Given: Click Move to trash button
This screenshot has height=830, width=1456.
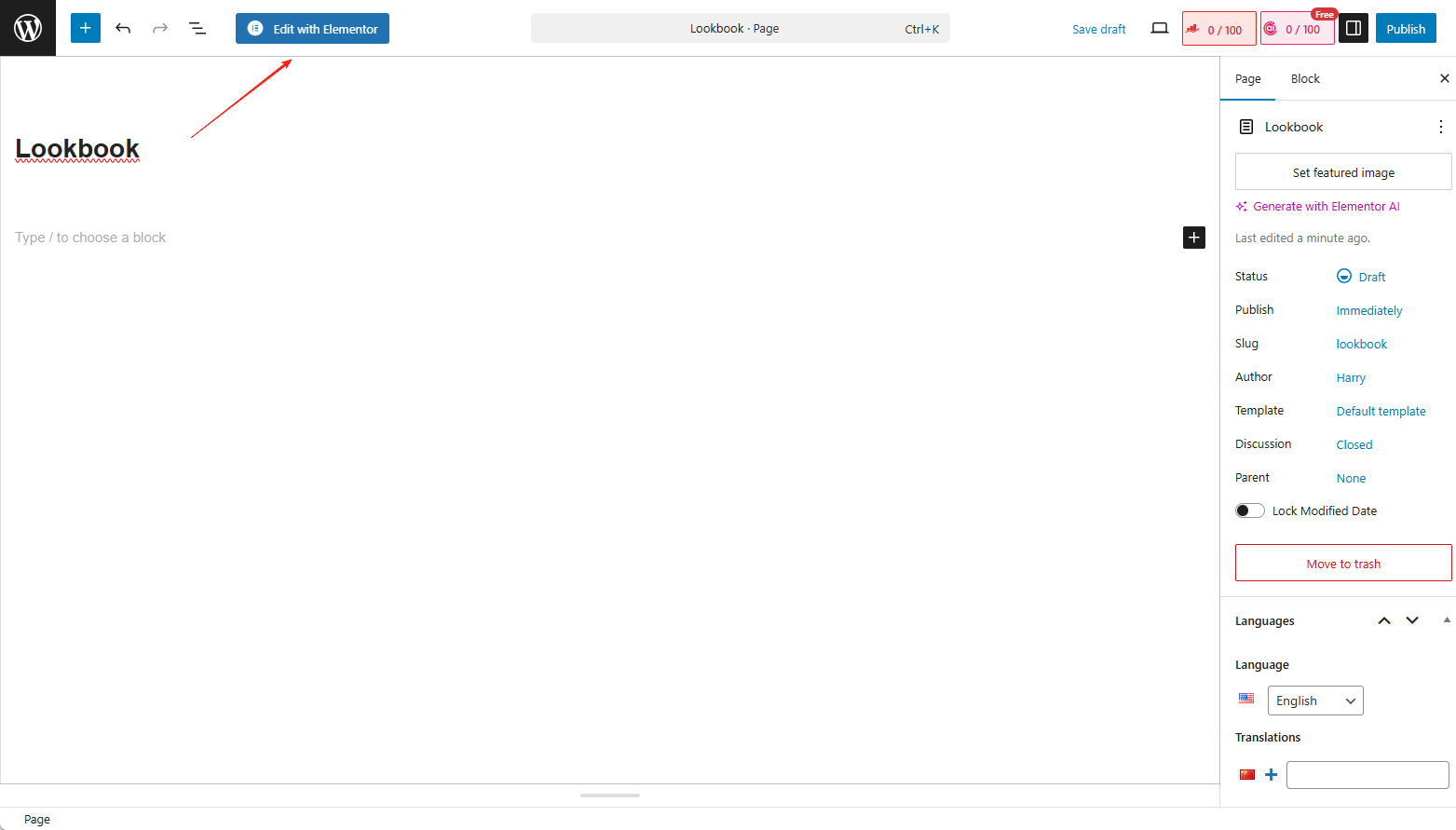Looking at the screenshot, I should tap(1343, 563).
